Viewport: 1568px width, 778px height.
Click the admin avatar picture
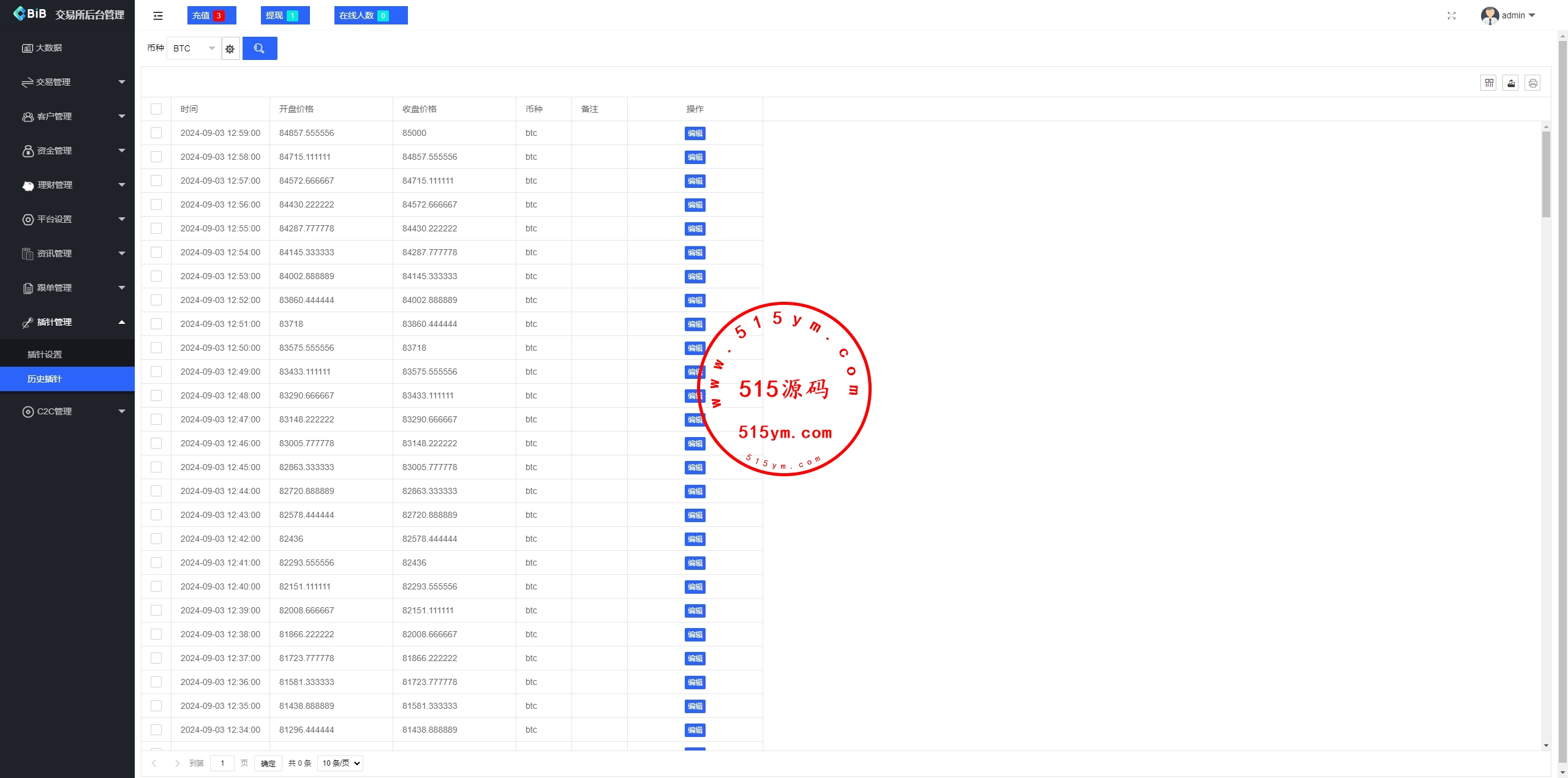(x=1490, y=16)
